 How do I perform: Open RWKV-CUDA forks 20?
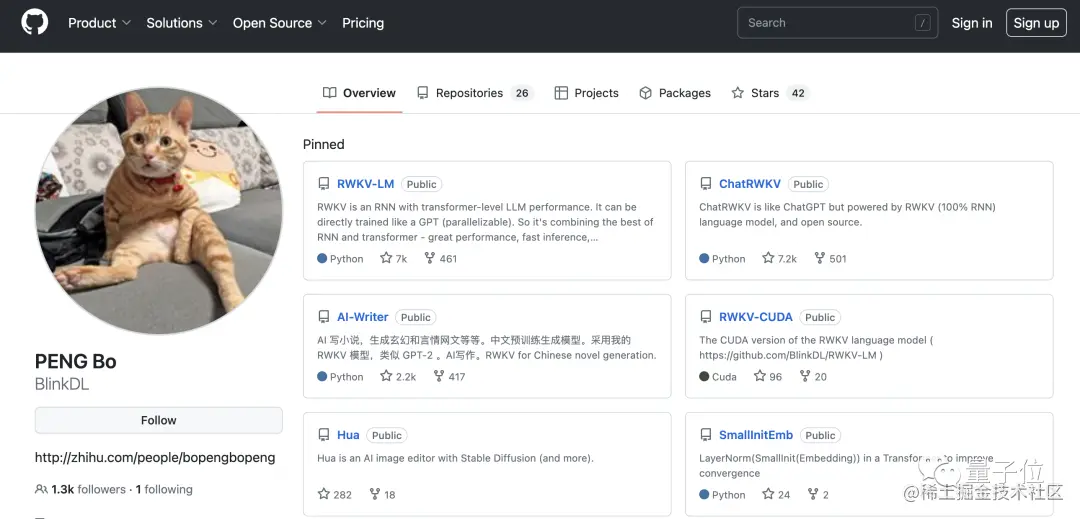pos(813,377)
